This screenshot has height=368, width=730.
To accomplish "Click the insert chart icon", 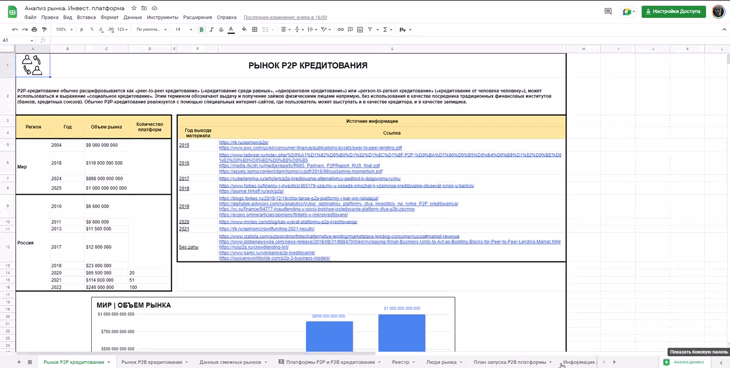I will (360, 29).
